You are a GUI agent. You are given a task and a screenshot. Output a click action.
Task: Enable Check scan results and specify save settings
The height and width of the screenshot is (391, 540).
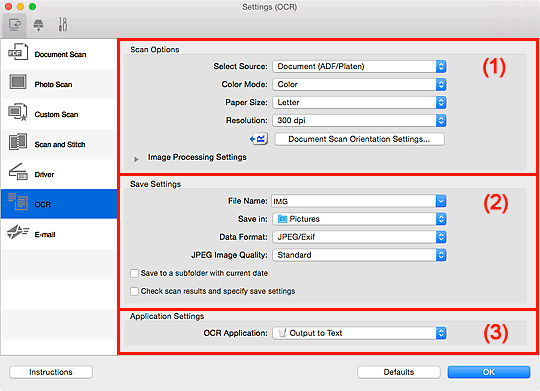pyautogui.click(x=134, y=291)
